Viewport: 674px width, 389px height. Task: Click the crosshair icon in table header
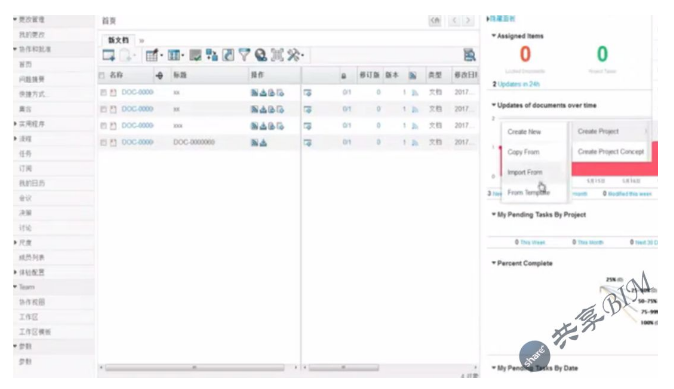(x=159, y=76)
